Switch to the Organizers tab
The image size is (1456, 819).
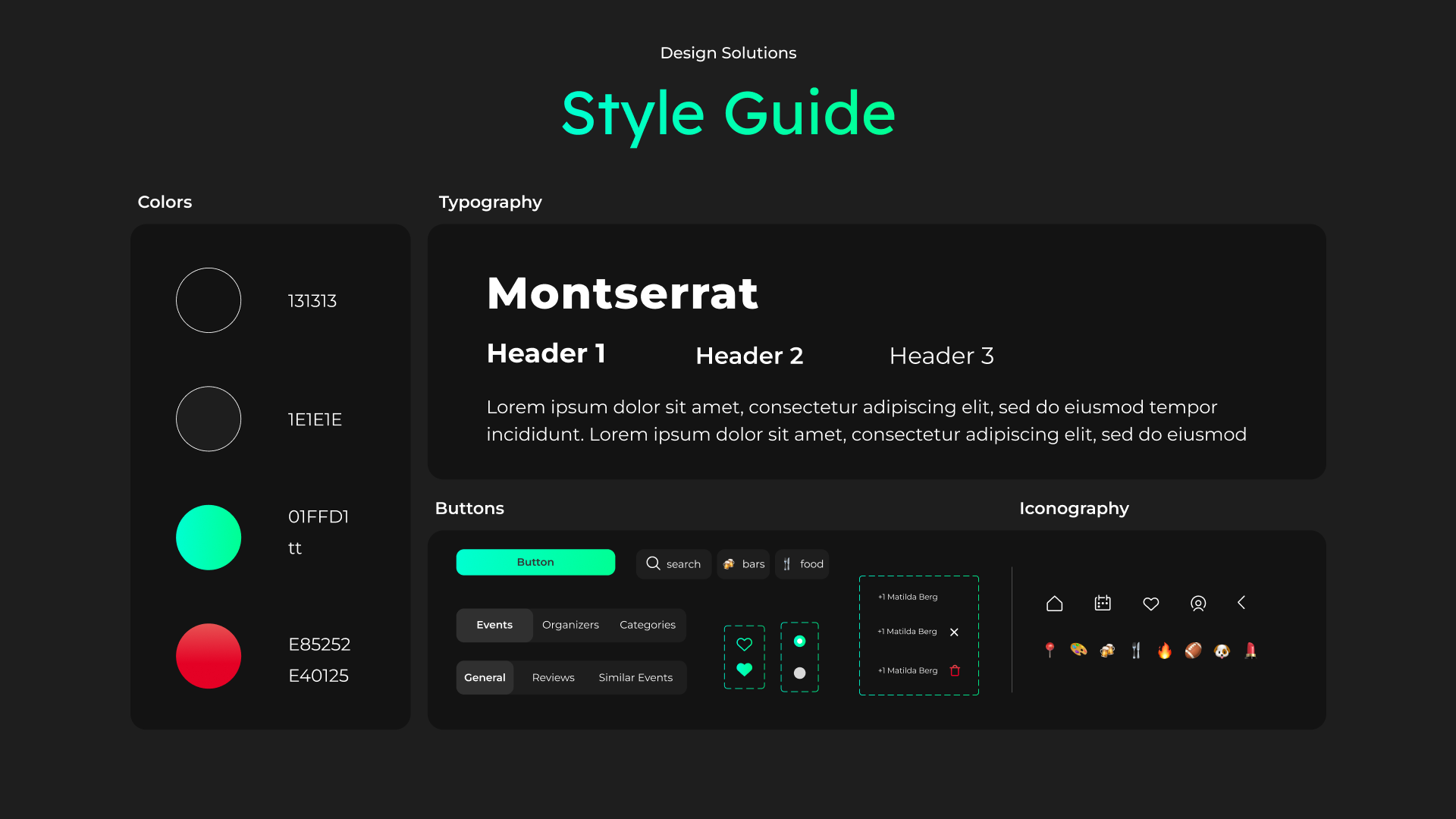point(570,625)
